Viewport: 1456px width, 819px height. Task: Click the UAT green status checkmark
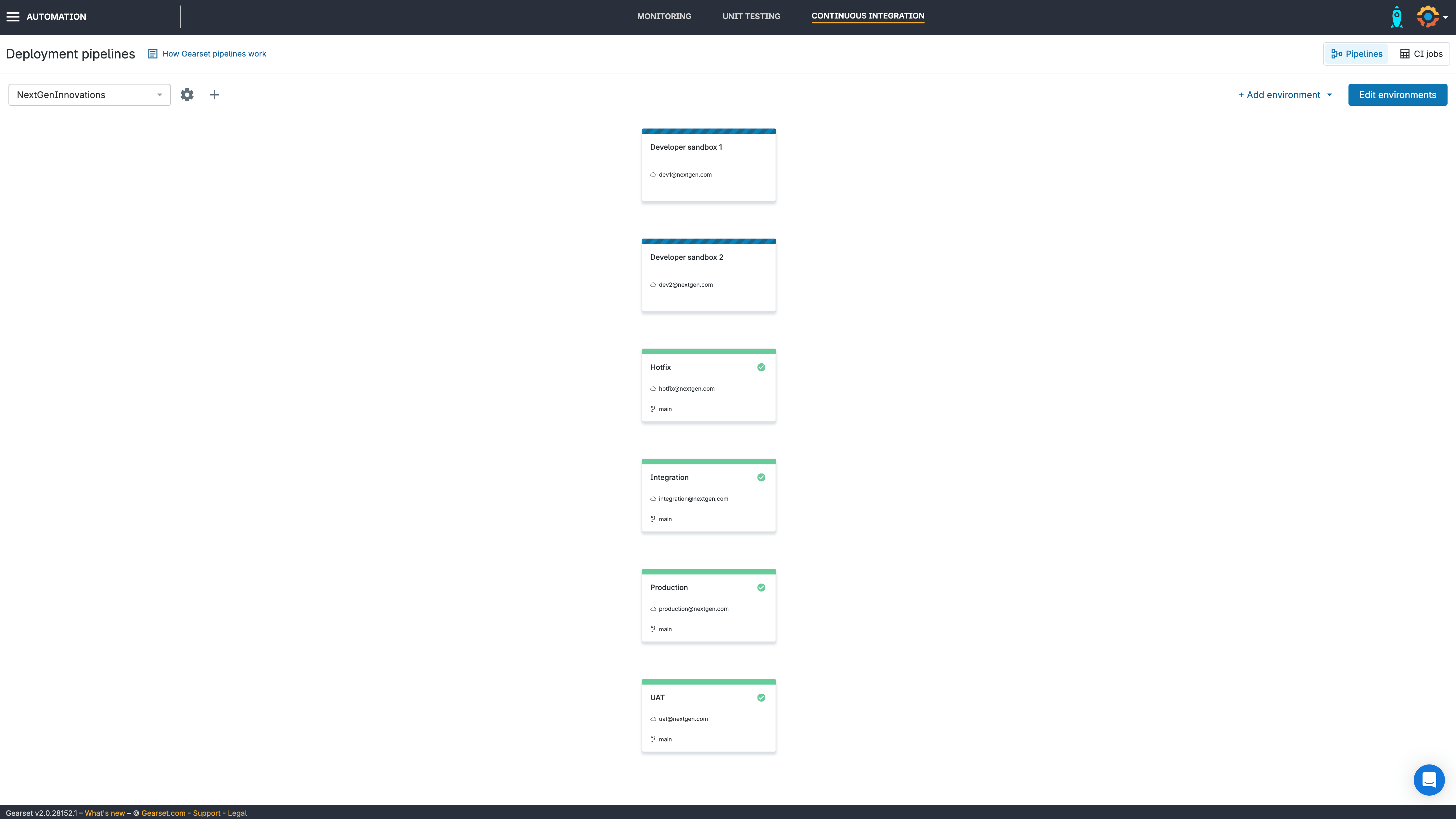pyautogui.click(x=761, y=698)
